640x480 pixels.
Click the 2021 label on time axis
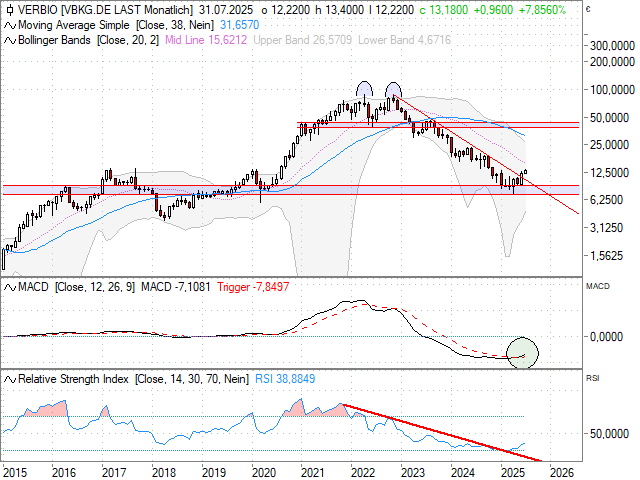click(313, 473)
